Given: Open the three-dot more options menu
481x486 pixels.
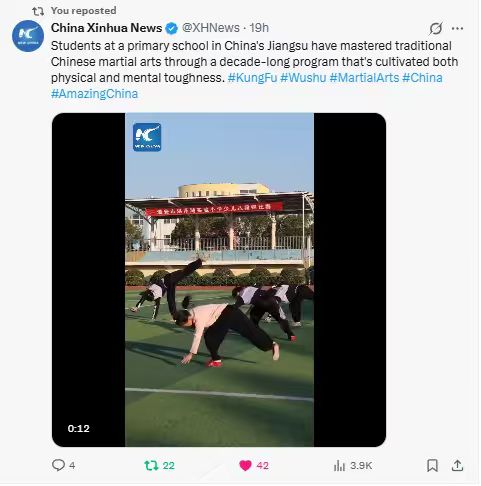Looking at the screenshot, I should (457, 28).
